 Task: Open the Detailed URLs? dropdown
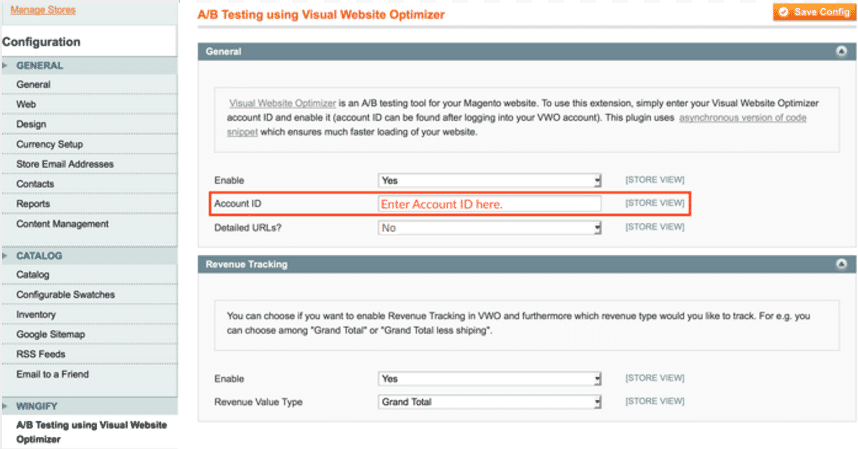point(490,228)
